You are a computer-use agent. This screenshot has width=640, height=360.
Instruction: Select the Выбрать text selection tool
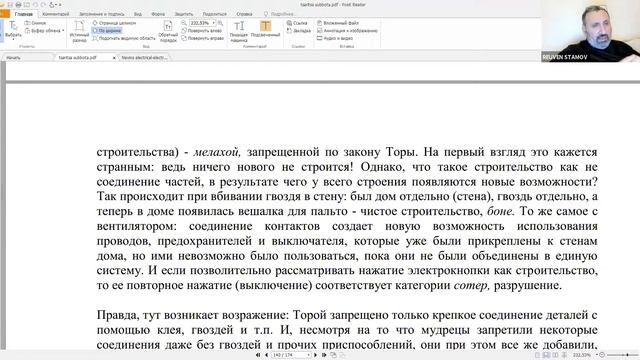[x=13, y=30]
